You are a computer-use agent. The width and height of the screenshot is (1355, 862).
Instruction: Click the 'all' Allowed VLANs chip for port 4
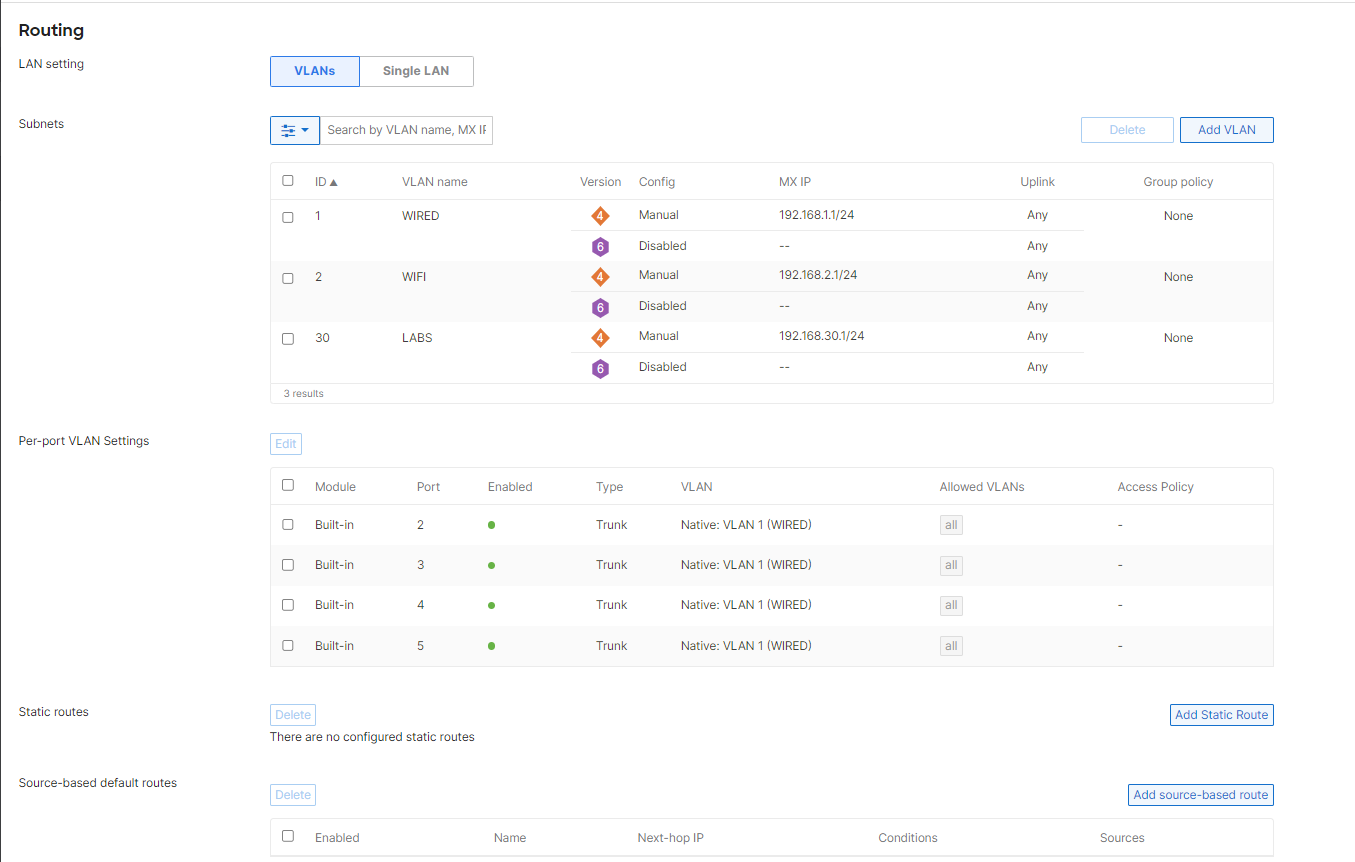[950, 604]
